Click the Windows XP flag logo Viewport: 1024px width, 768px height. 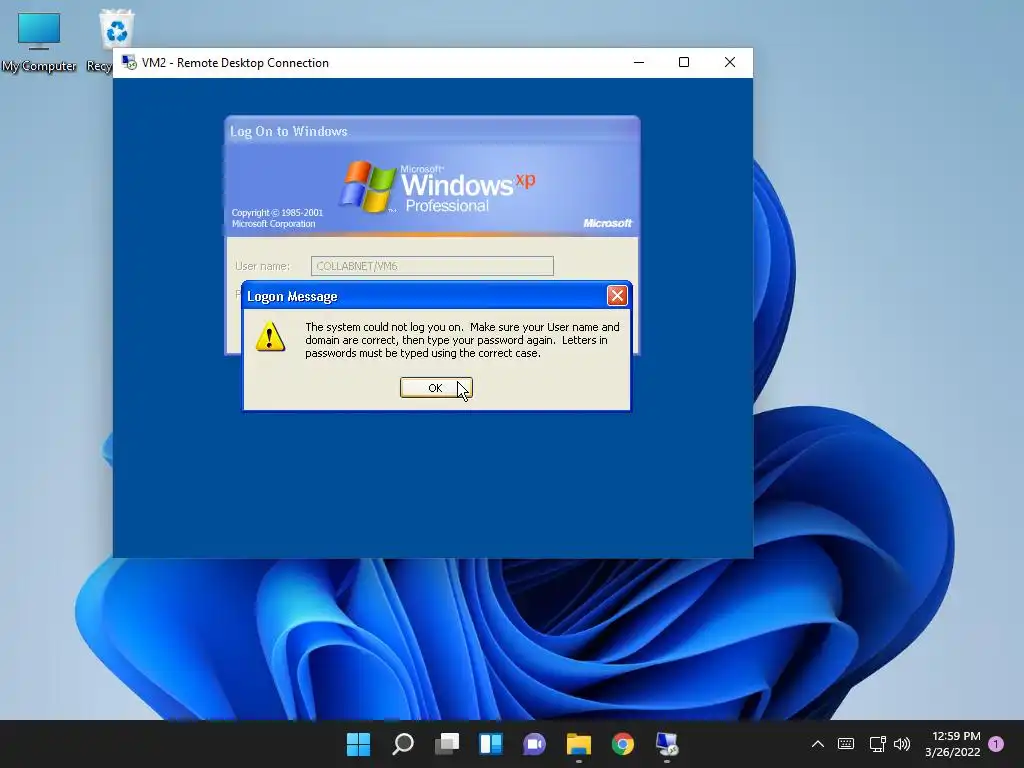(368, 187)
